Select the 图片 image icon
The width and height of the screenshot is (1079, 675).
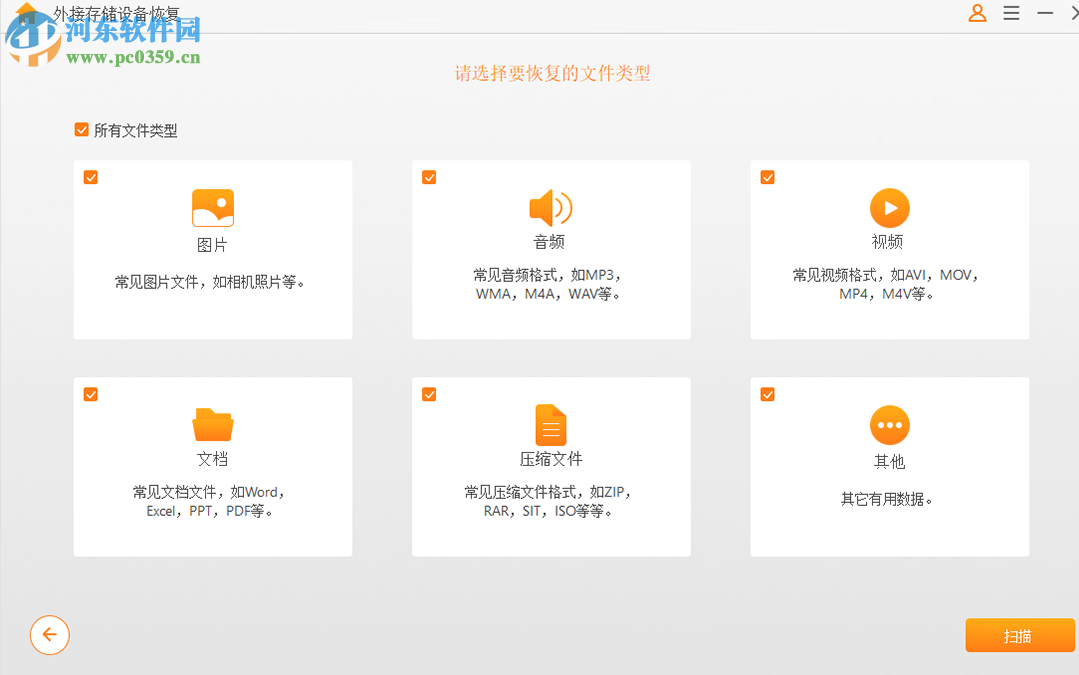(212, 208)
